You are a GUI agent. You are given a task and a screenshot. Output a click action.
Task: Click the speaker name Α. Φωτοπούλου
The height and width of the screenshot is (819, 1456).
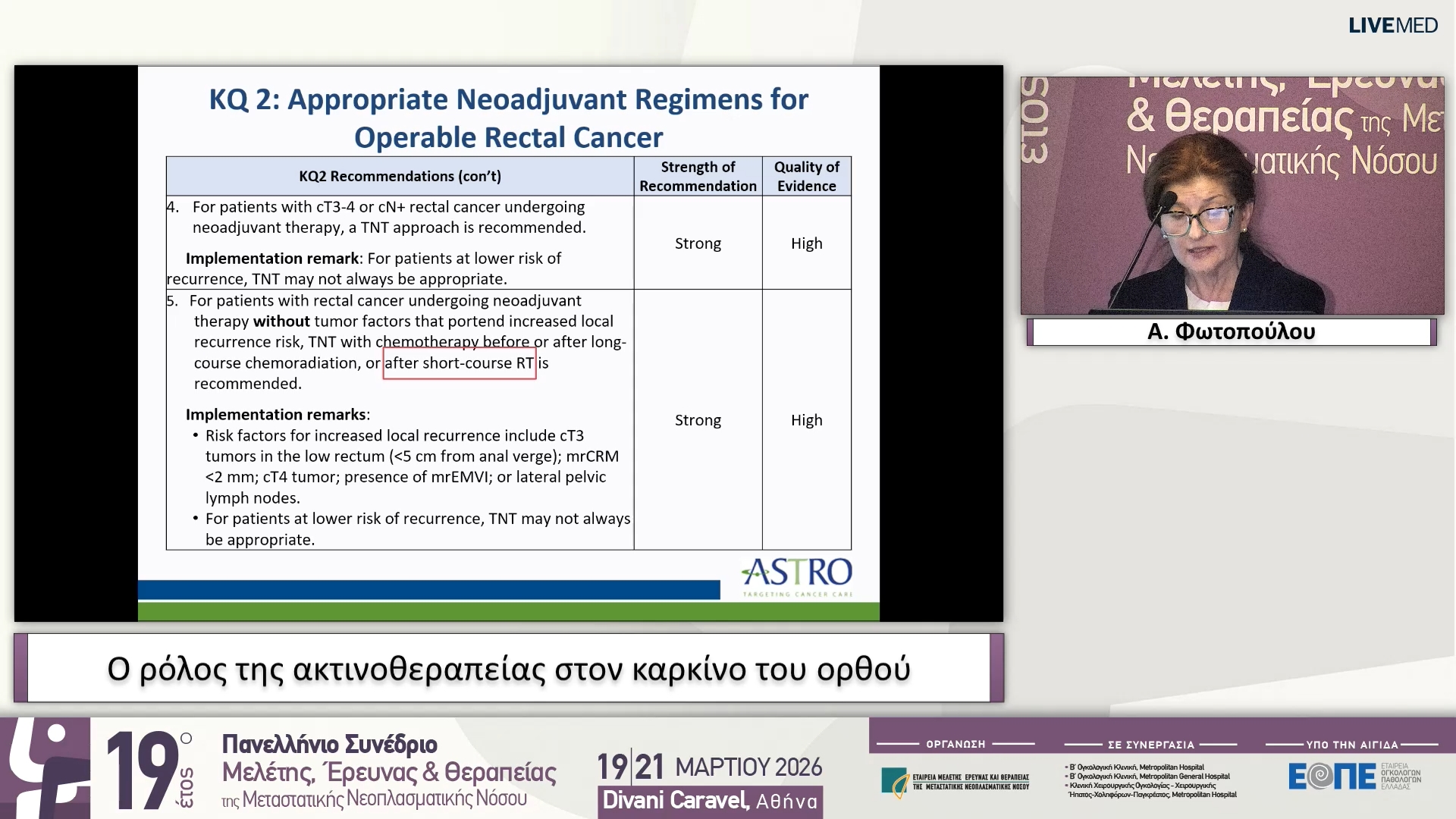(1232, 331)
